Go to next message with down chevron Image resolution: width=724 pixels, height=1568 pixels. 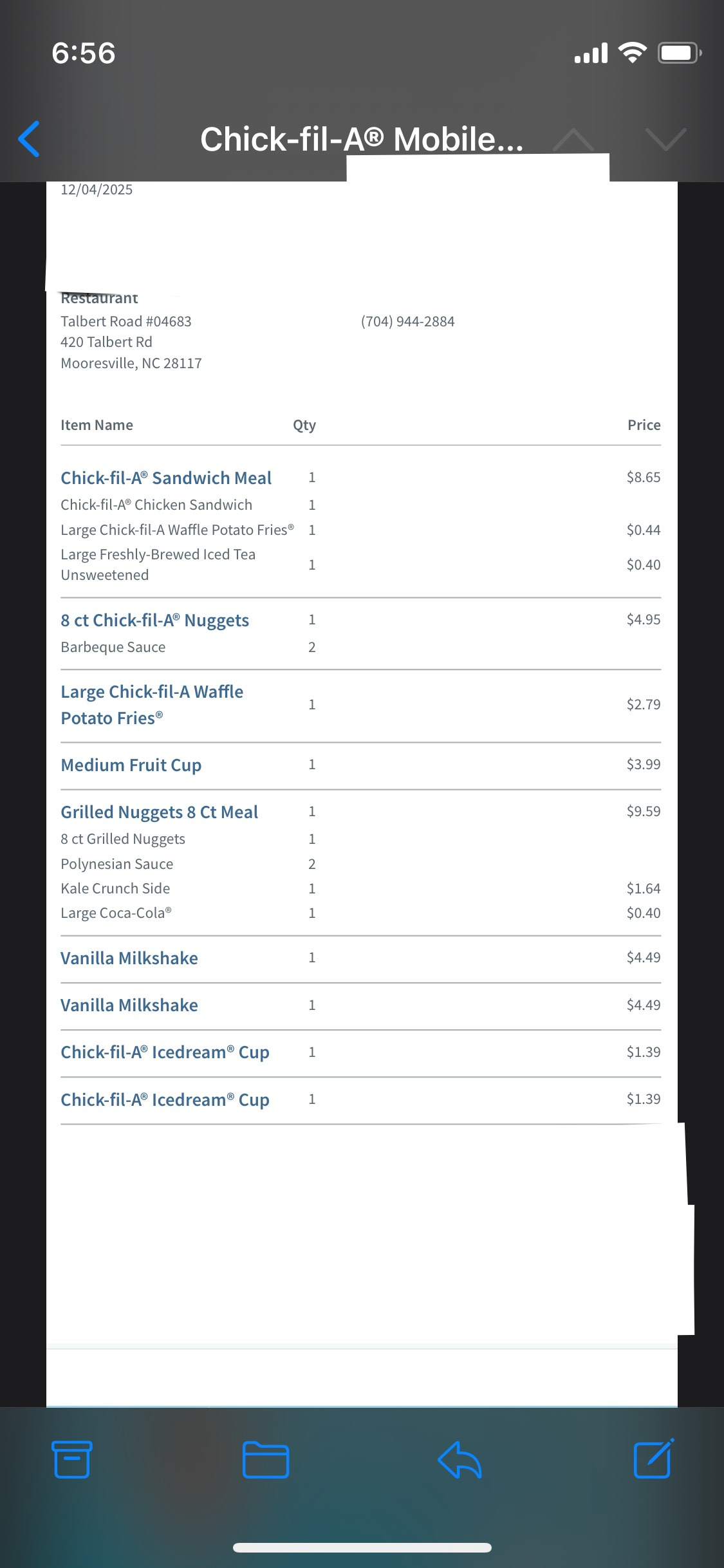pyautogui.click(x=665, y=139)
